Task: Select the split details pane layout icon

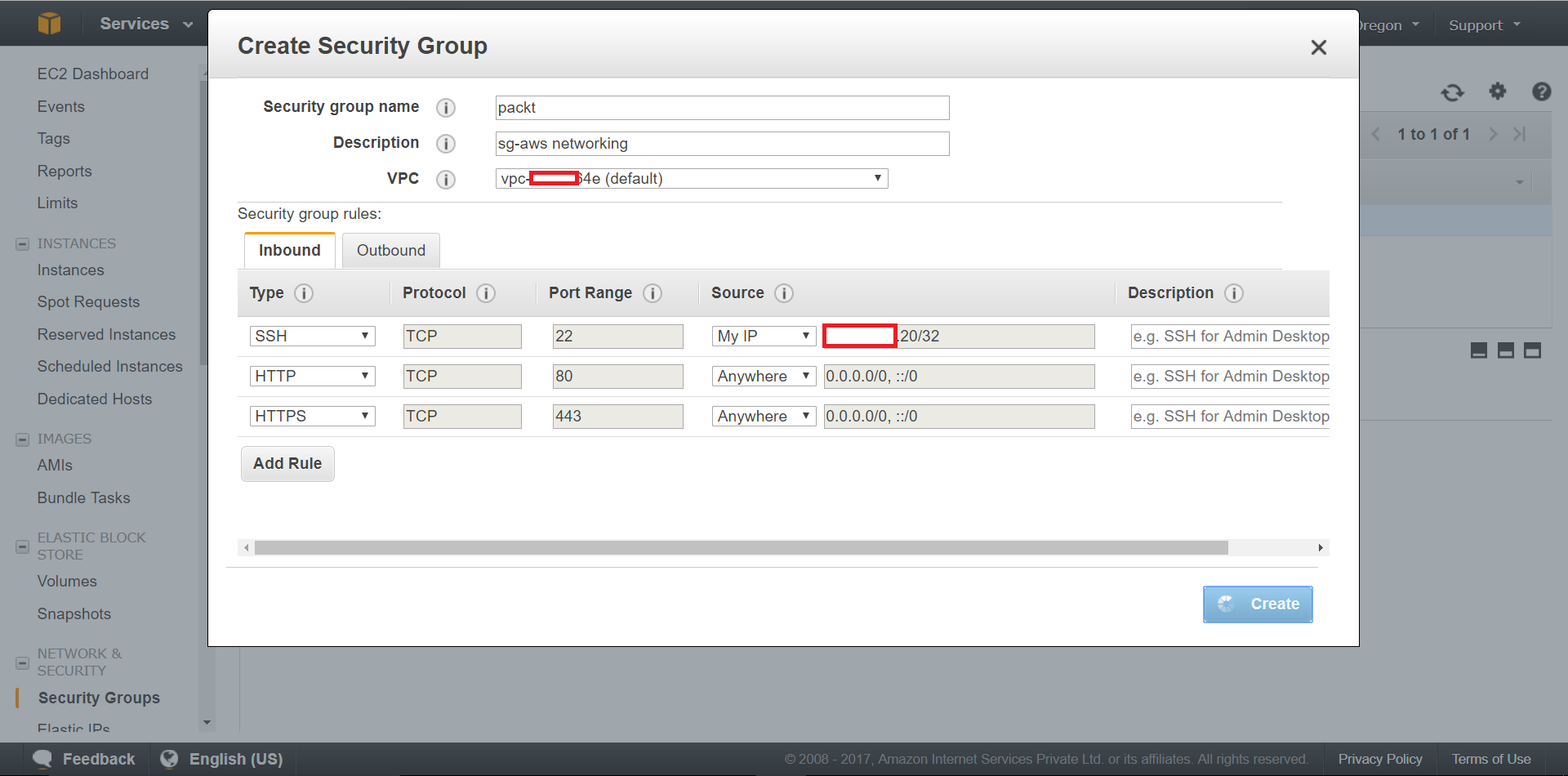Action: click(1506, 350)
